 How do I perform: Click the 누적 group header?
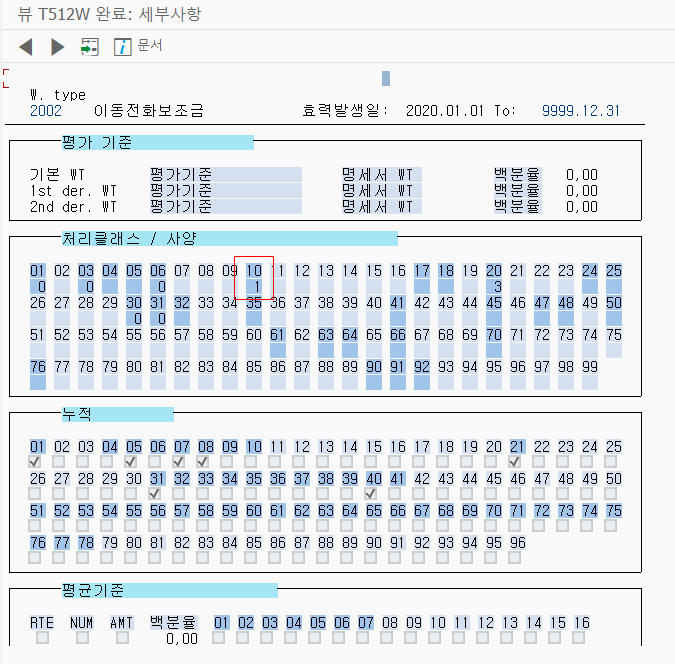pyautogui.click(x=118, y=415)
